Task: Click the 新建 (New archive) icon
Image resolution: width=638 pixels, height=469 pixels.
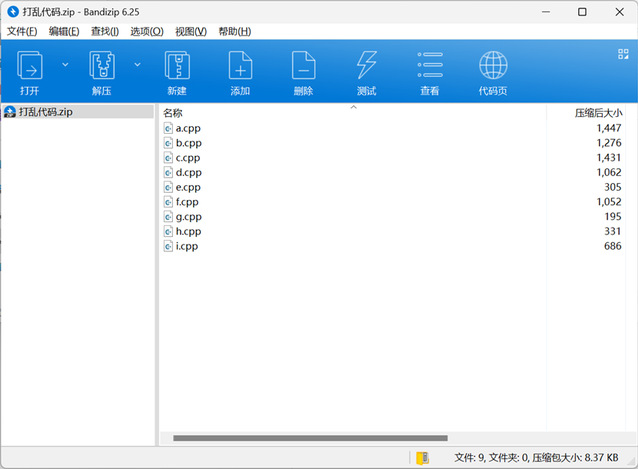Action: click(176, 67)
